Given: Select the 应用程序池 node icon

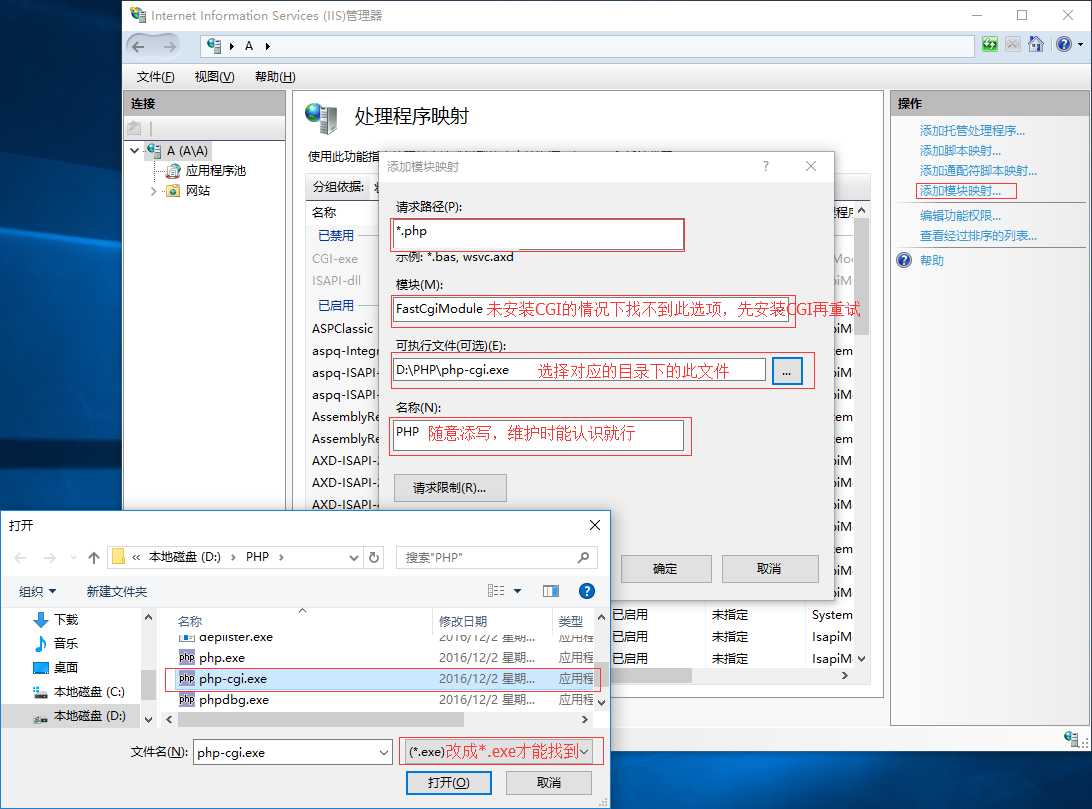Looking at the screenshot, I should pos(173,171).
